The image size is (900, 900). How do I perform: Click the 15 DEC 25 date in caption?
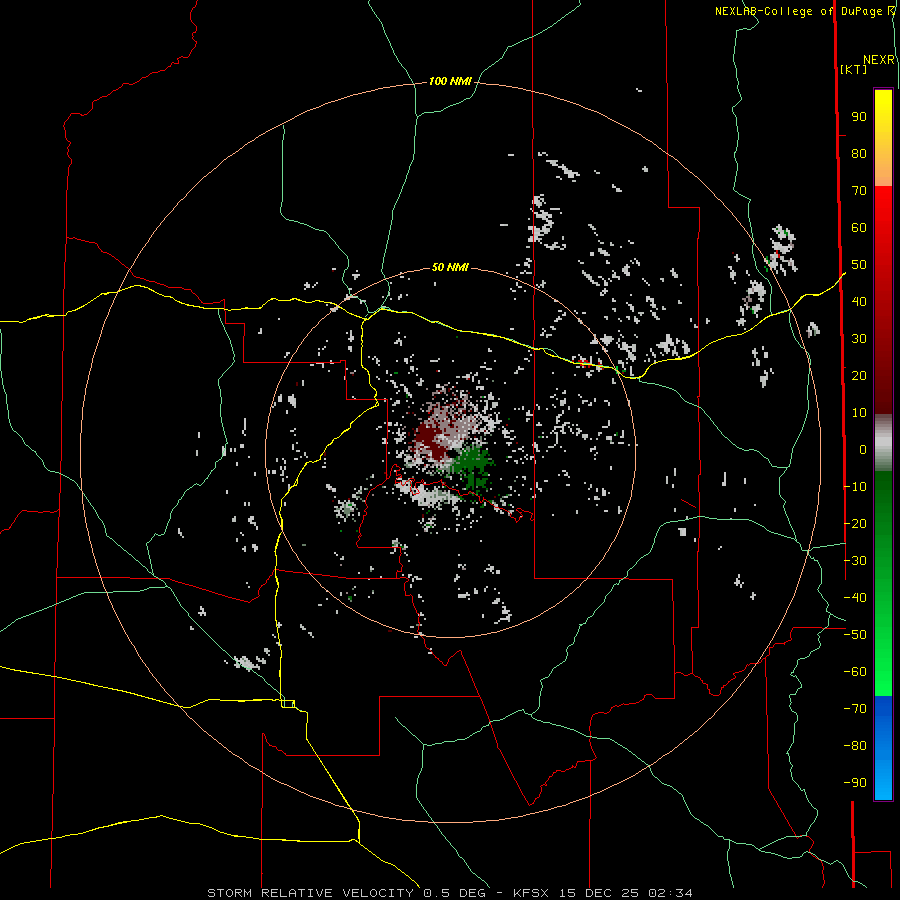(599, 893)
